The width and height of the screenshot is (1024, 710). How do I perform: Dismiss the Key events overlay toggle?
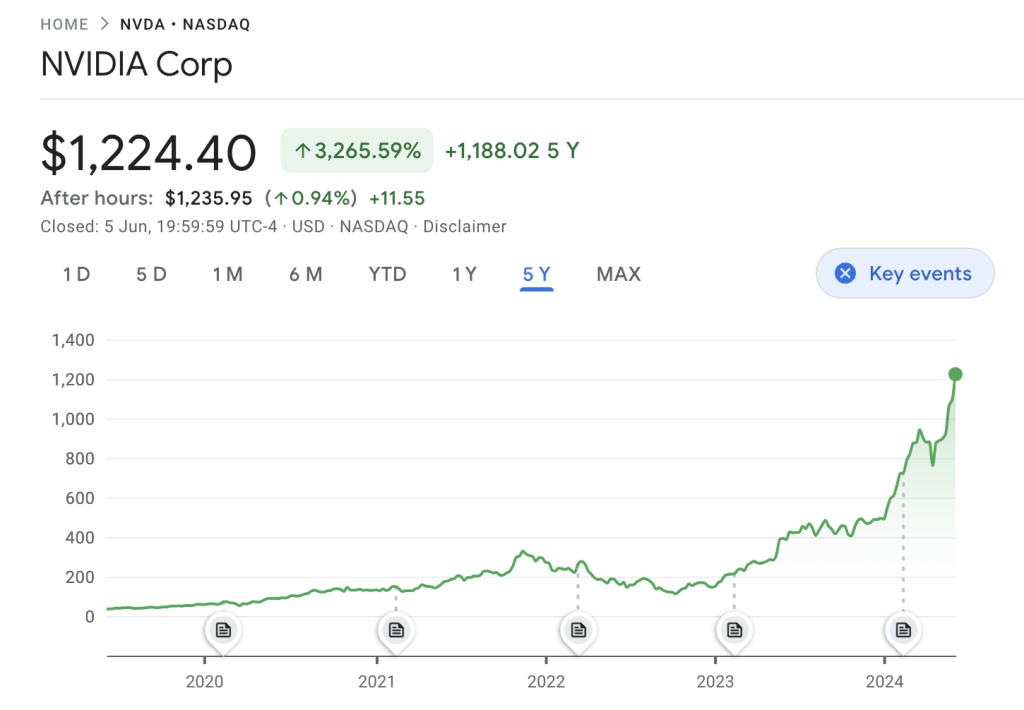[904, 273]
